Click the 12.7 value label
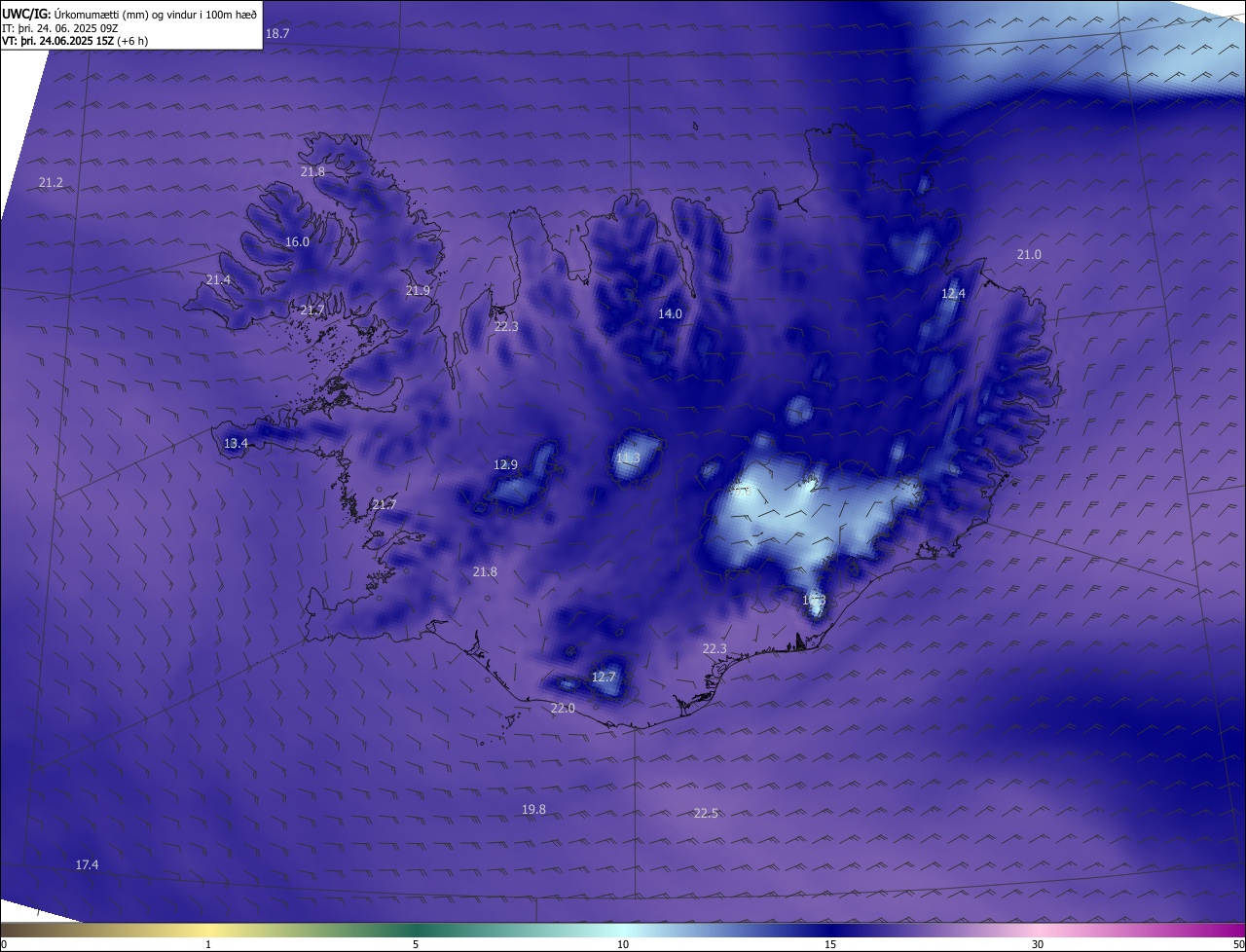The height and width of the screenshot is (952, 1246). [604, 677]
